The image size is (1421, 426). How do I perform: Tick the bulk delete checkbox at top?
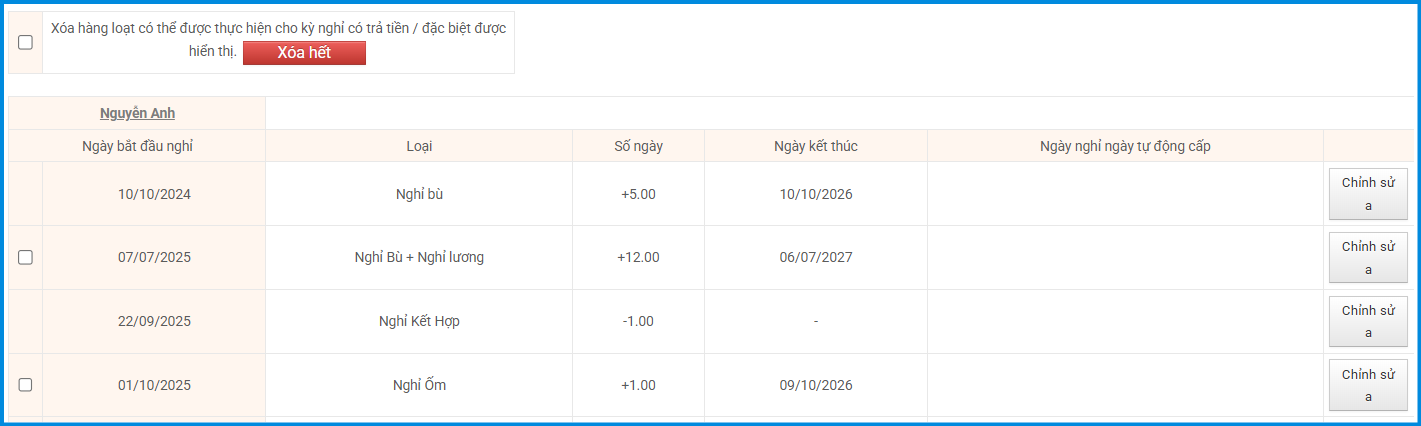click(25, 42)
